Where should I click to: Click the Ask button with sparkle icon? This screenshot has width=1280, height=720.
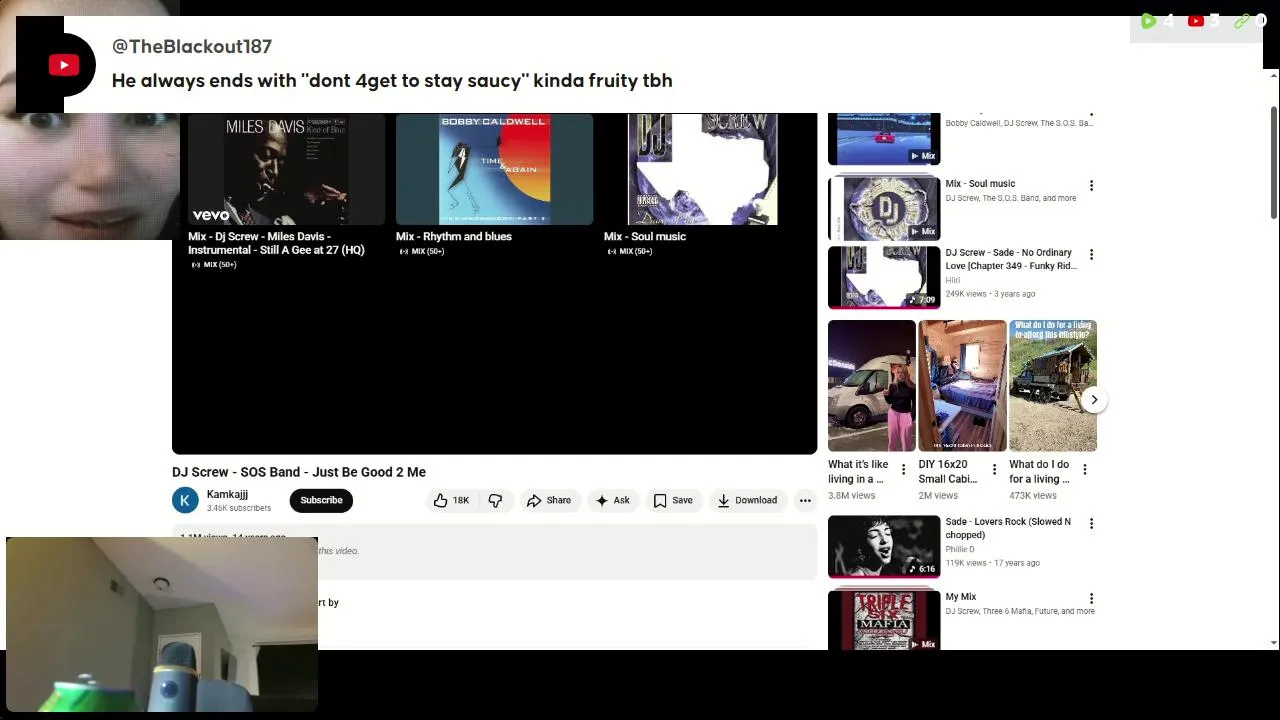click(612, 500)
